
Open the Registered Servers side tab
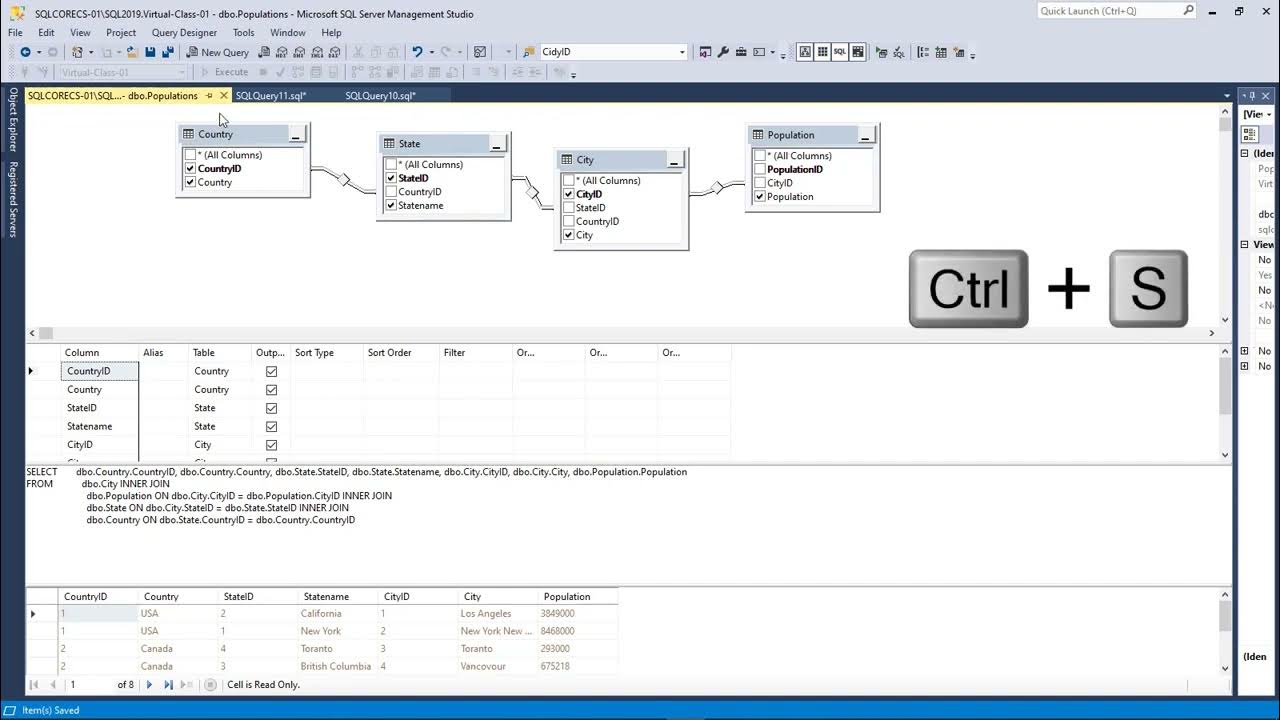[13, 199]
